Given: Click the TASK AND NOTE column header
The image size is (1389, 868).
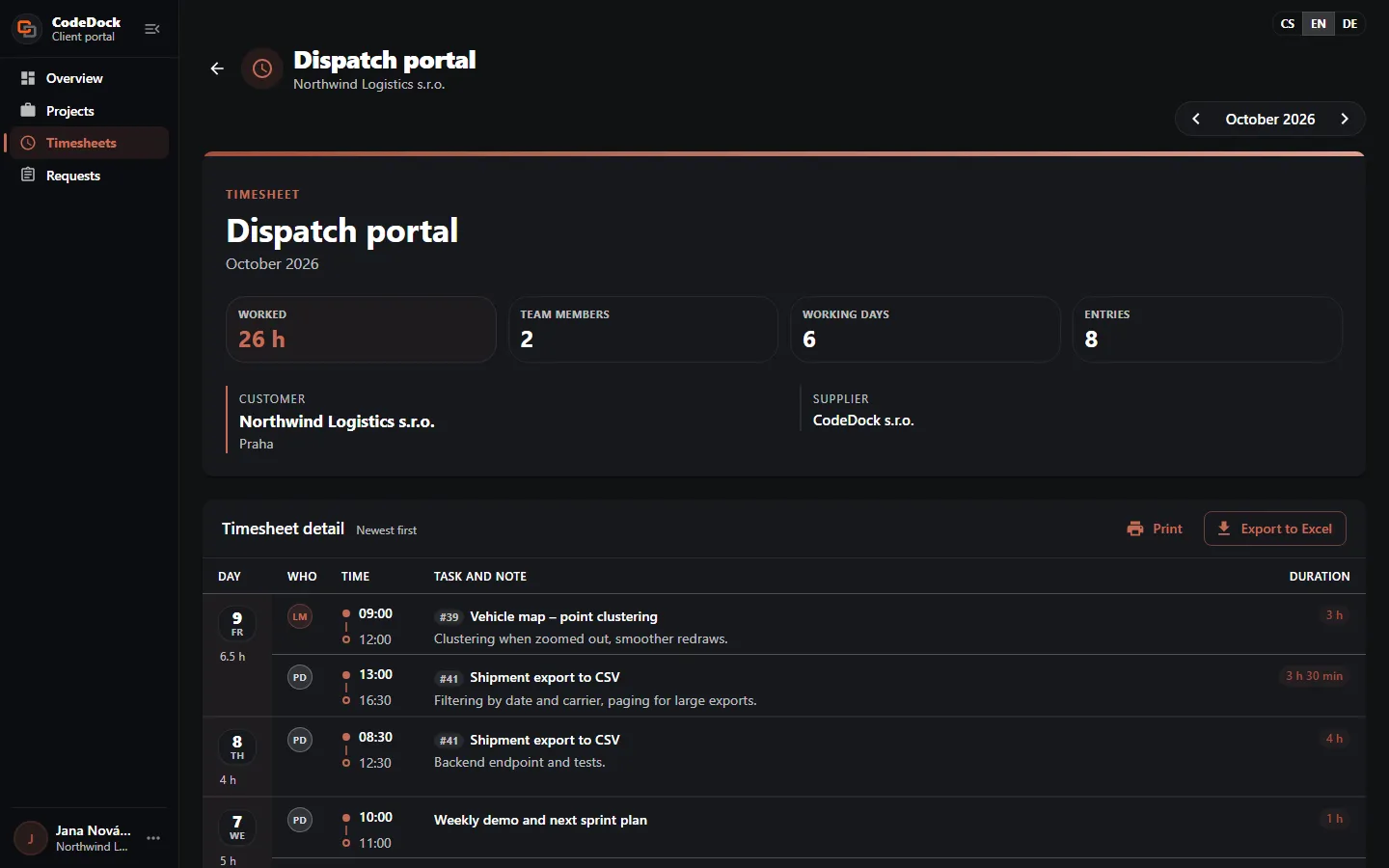Looking at the screenshot, I should pyautogui.click(x=480, y=577).
